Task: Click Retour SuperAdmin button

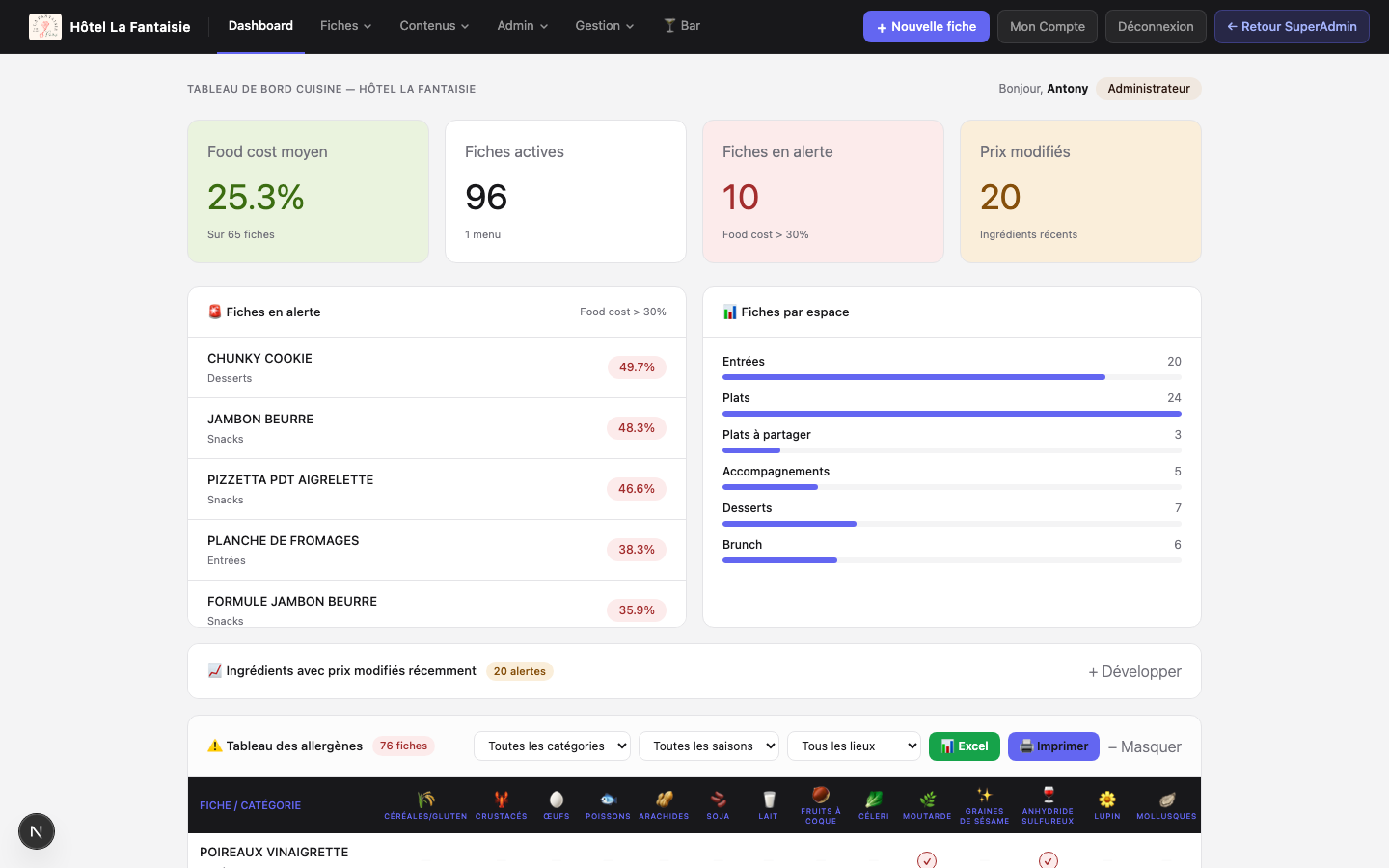Action: click(1292, 27)
